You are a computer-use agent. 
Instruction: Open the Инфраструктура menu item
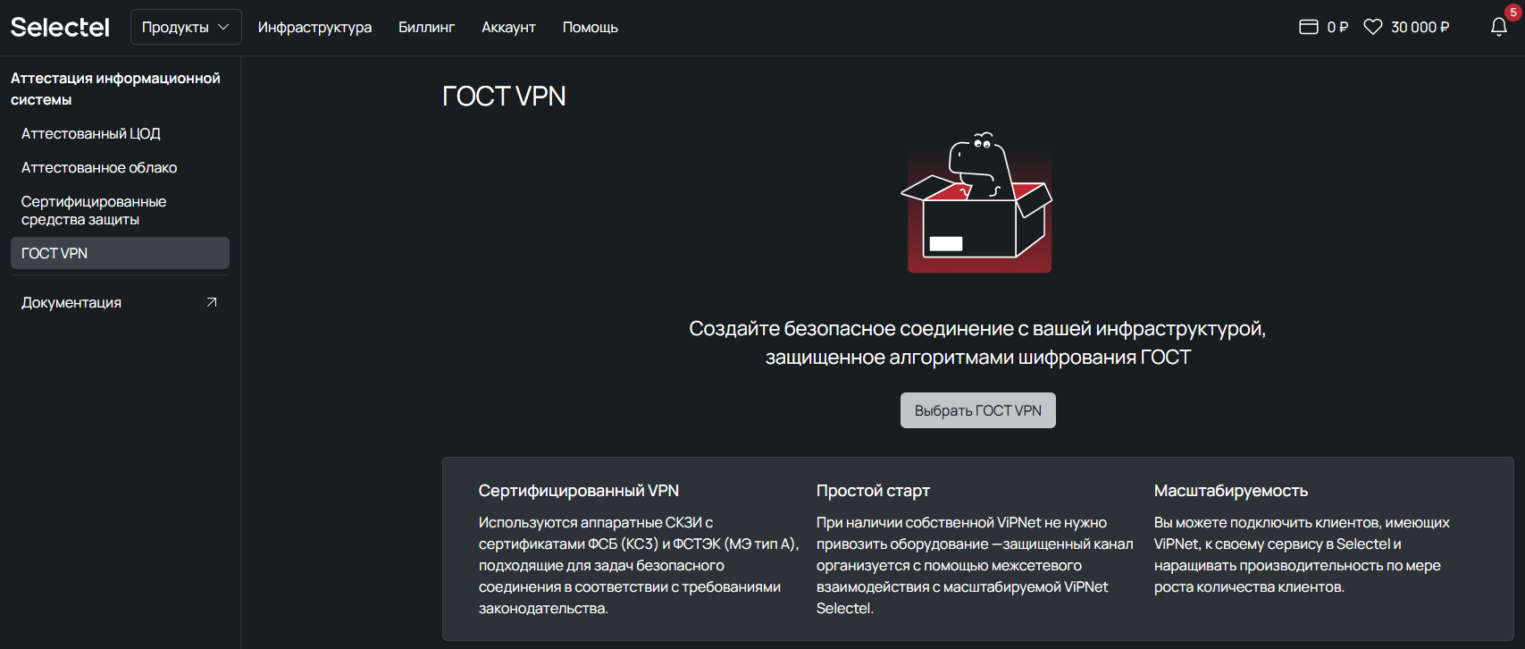pos(314,27)
